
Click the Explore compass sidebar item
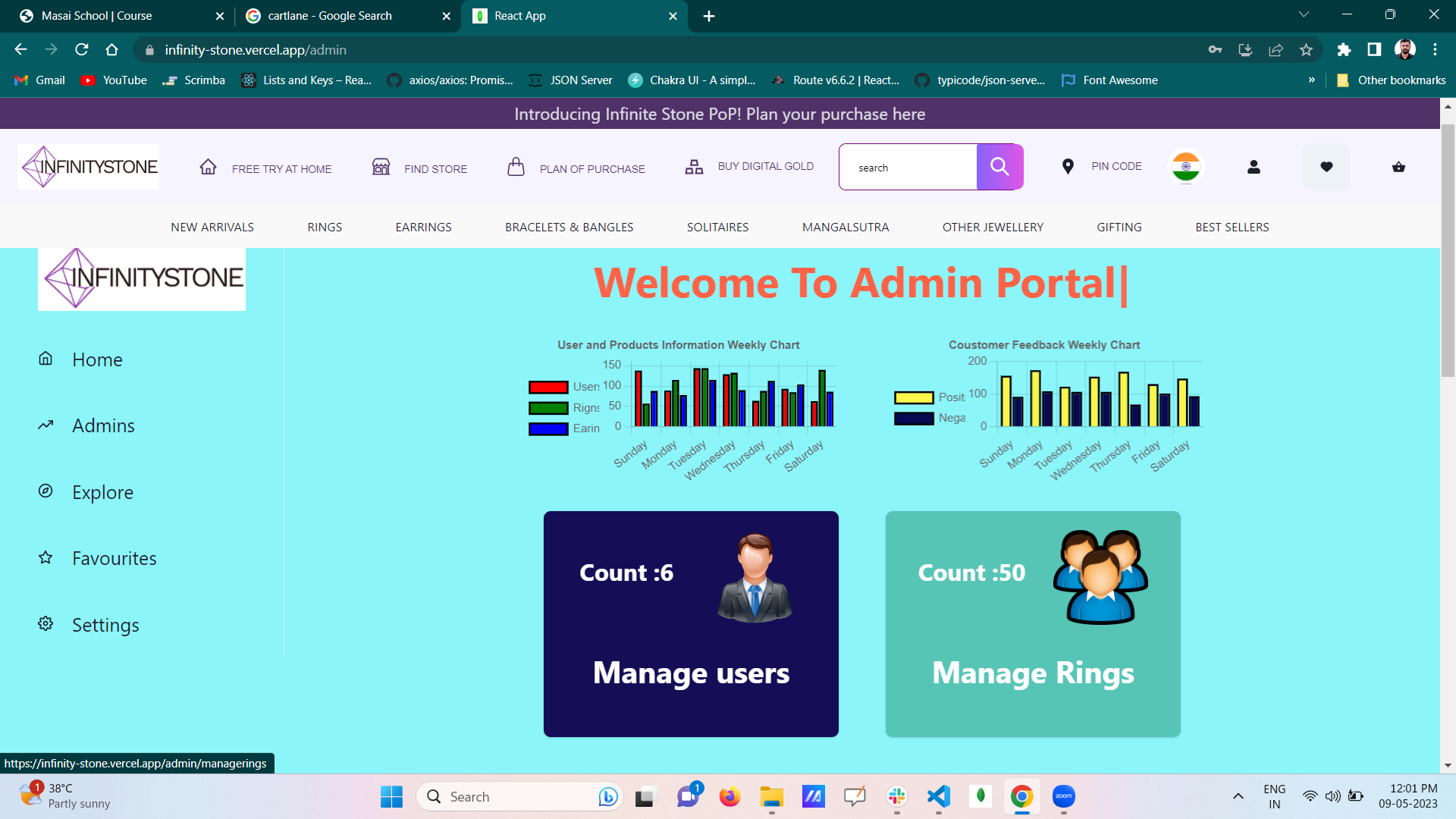tap(102, 492)
